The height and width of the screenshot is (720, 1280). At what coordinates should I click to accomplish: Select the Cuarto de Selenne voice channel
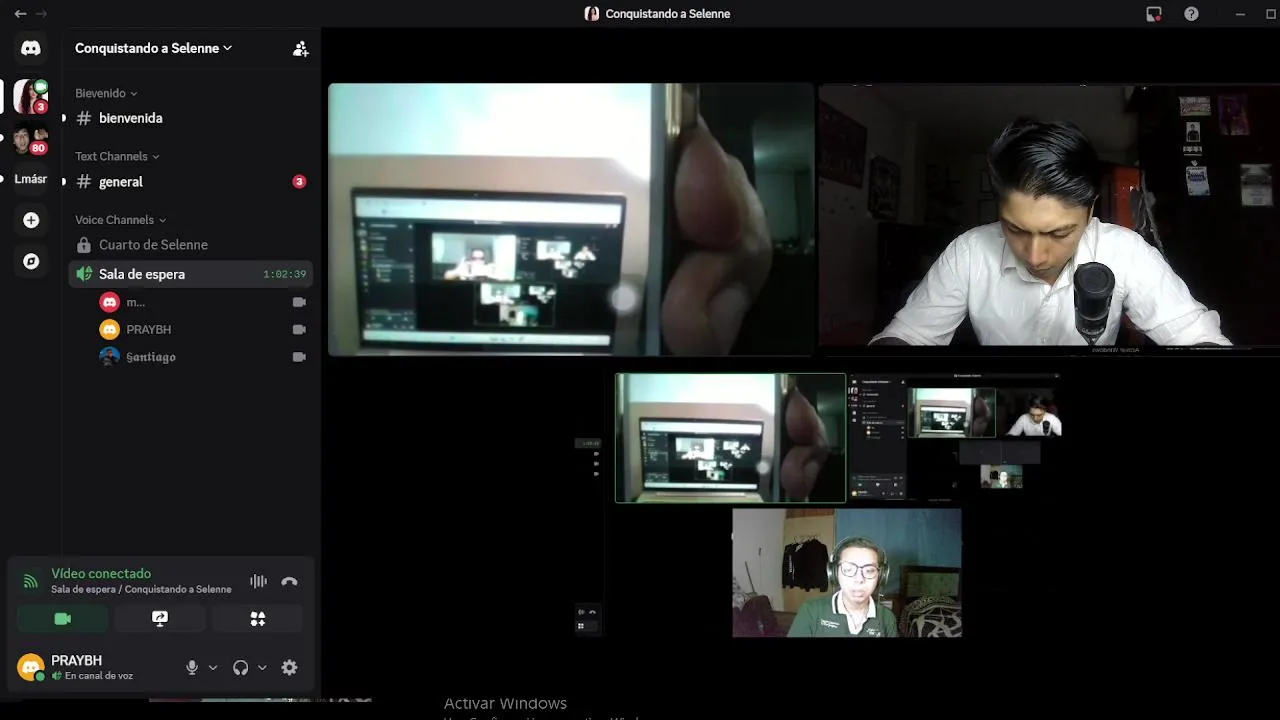tap(190, 245)
